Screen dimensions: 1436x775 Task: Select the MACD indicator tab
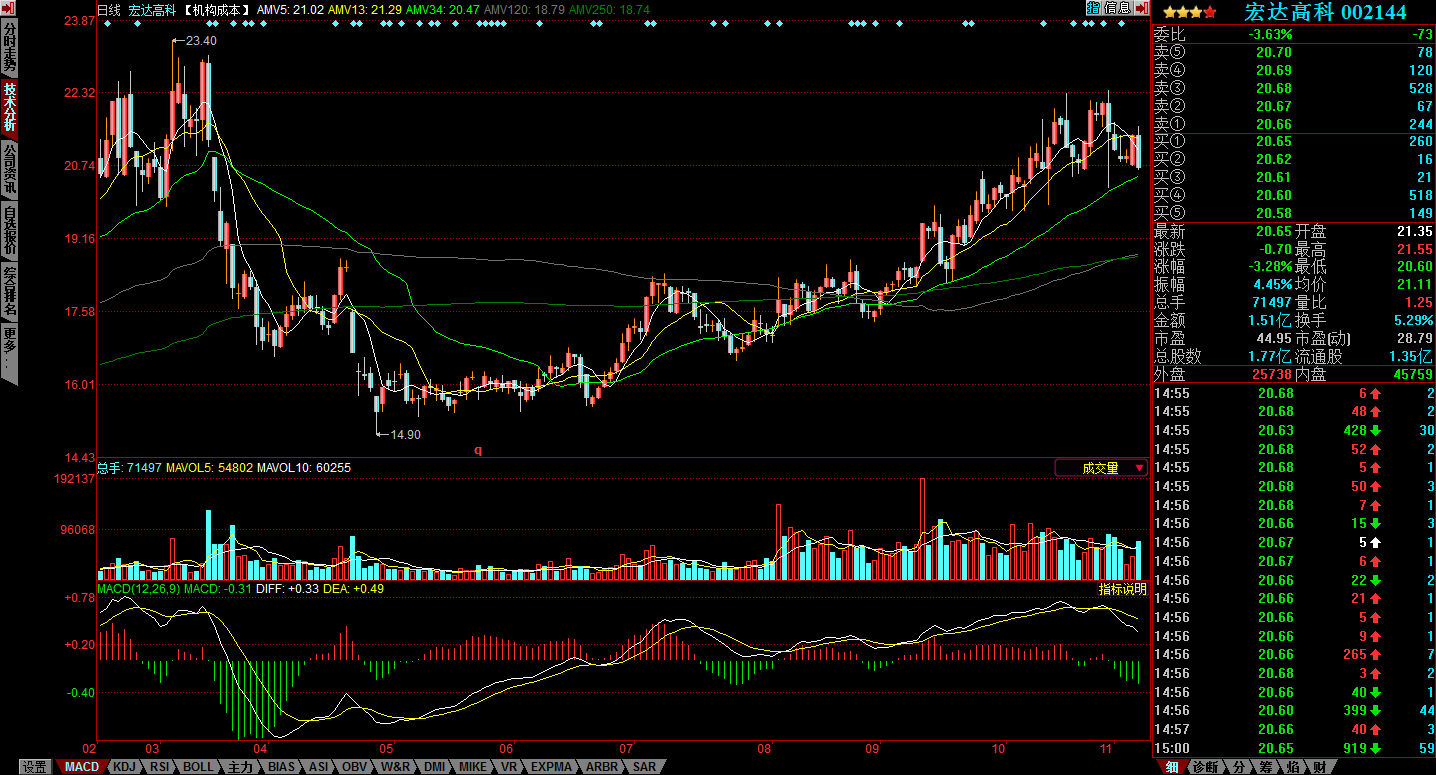[81, 767]
